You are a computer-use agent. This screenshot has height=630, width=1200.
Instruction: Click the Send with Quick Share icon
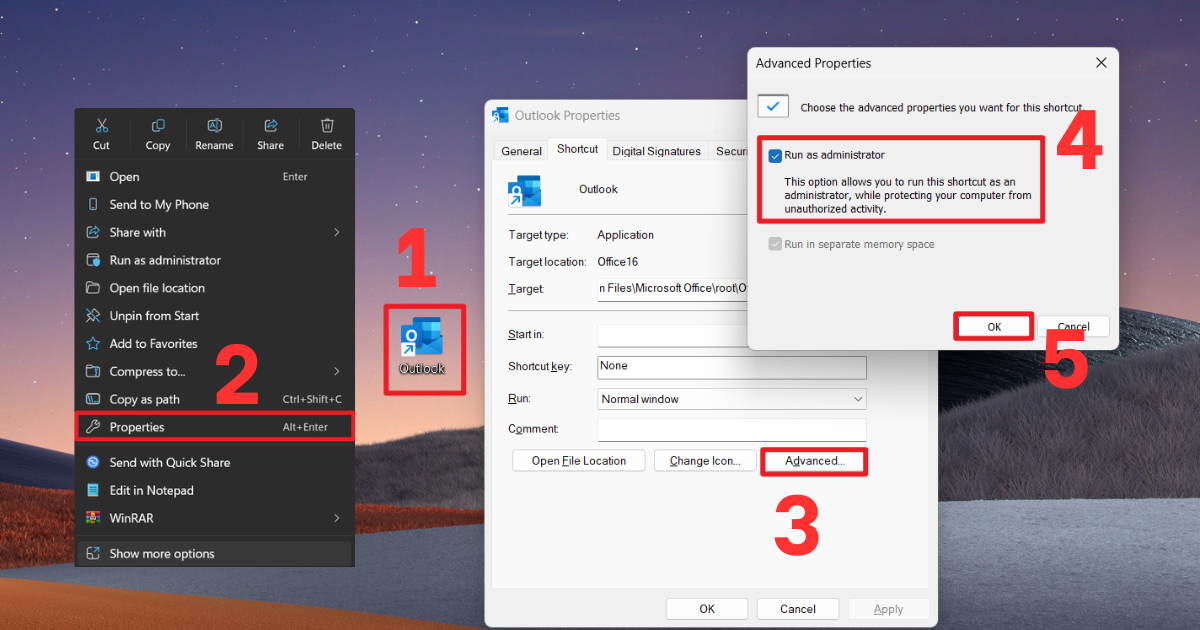pos(92,462)
